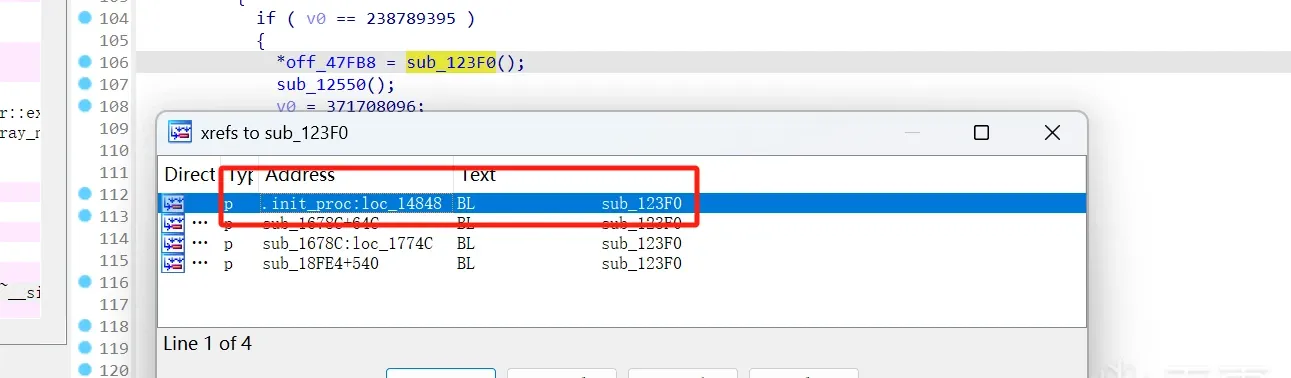Toggle breakpoint dot on line 107
The width and height of the screenshot is (1291, 378).
pos(84,84)
